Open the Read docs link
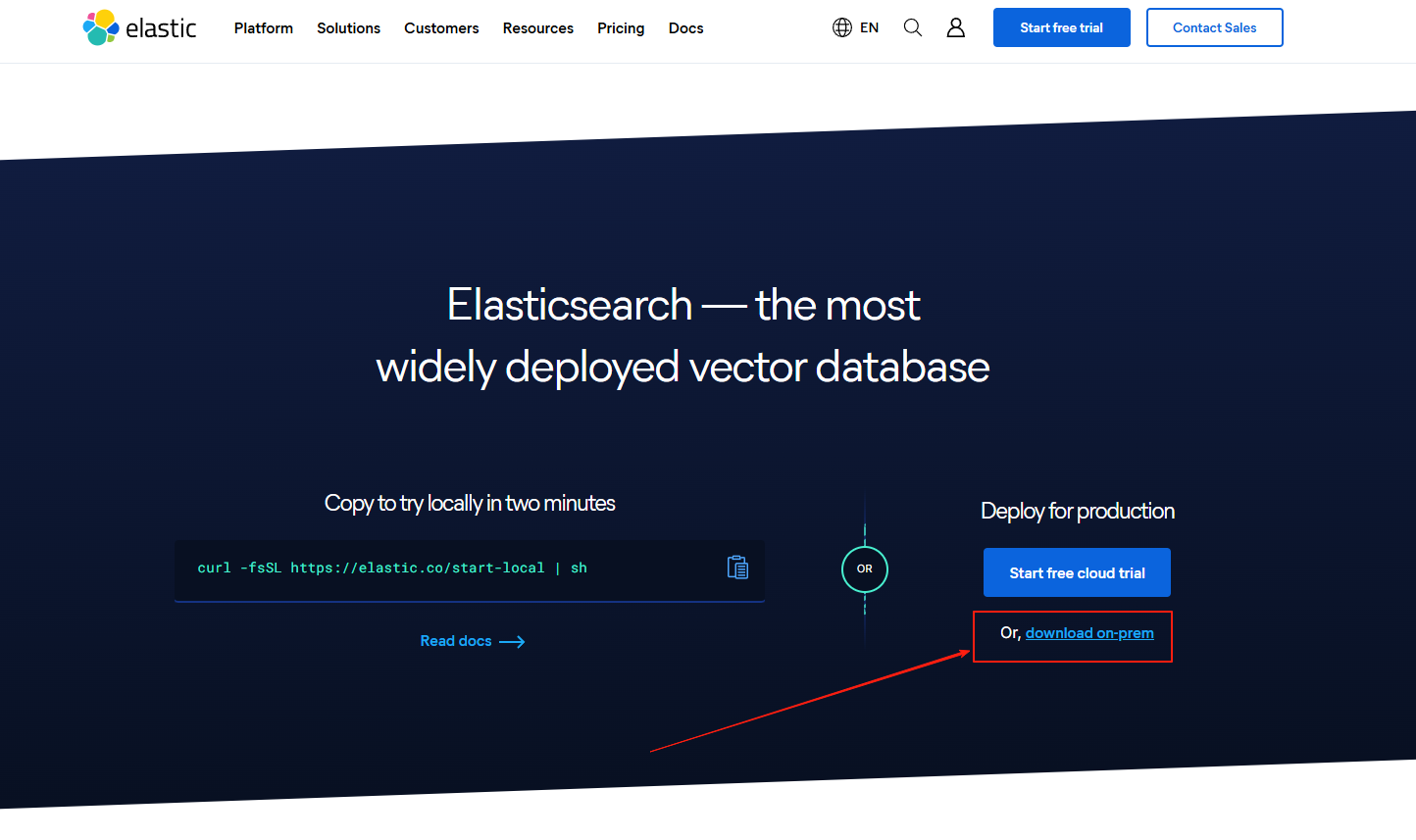 [x=473, y=641]
